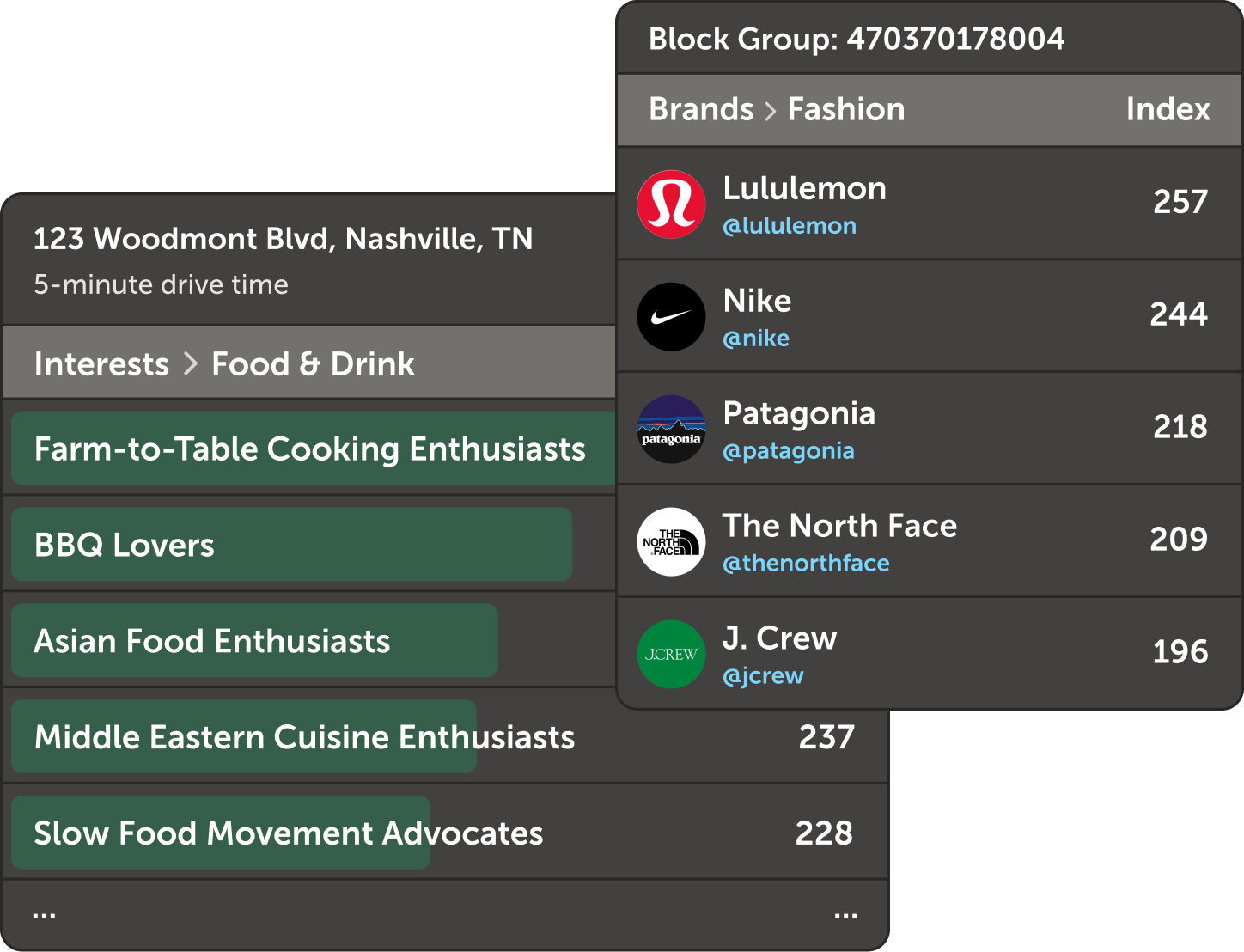Viewport: 1244px width, 952px height.
Task: Expand the chevron after Interests breadcrumb
Action: click(191, 364)
